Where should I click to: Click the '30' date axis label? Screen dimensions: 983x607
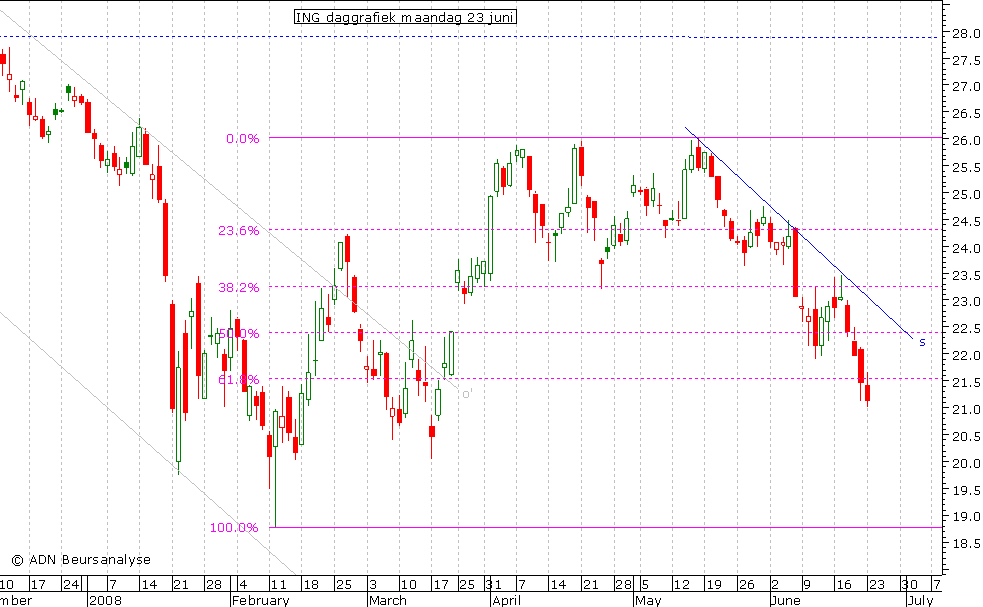click(x=910, y=584)
